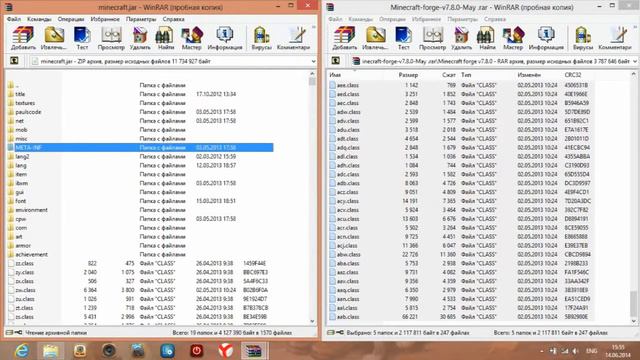Image resolution: width=640 pixels, height=360 pixels.
Task: Click Удалить icon in minecraft.jar window
Action: [x=140, y=38]
